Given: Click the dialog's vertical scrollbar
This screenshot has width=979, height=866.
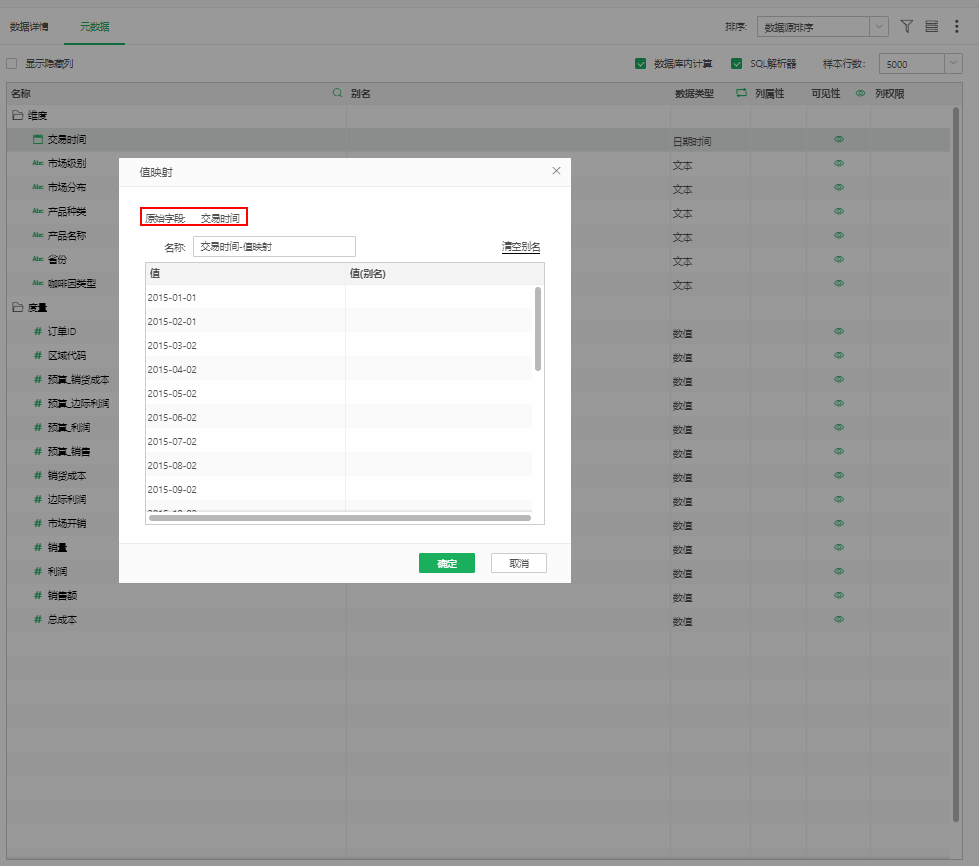Looking at the screenshot, I should [x=538, y=329].
